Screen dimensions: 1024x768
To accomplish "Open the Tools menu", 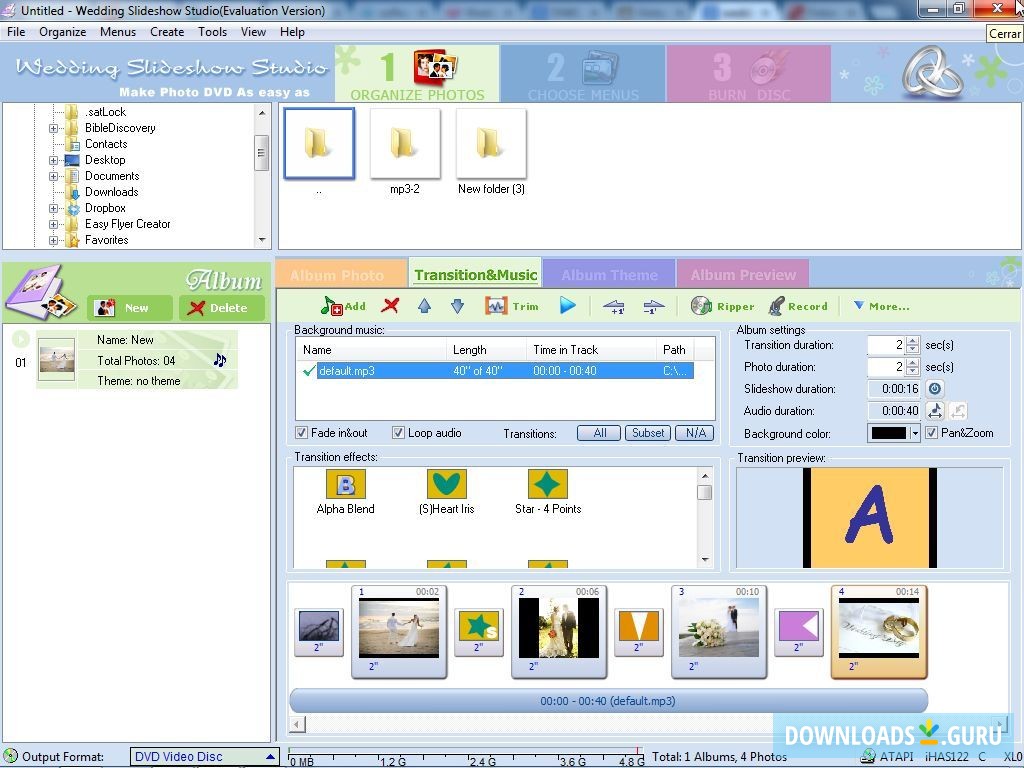I will pos(213,31).
